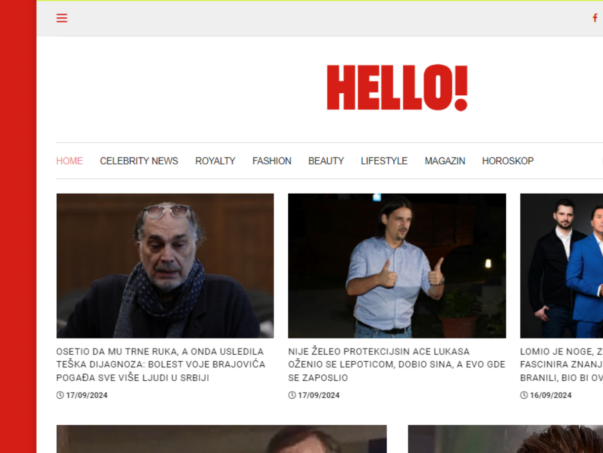Click the date under the Voje Brajovića article
The image size is (603, 453).
(x=87, y=395)
